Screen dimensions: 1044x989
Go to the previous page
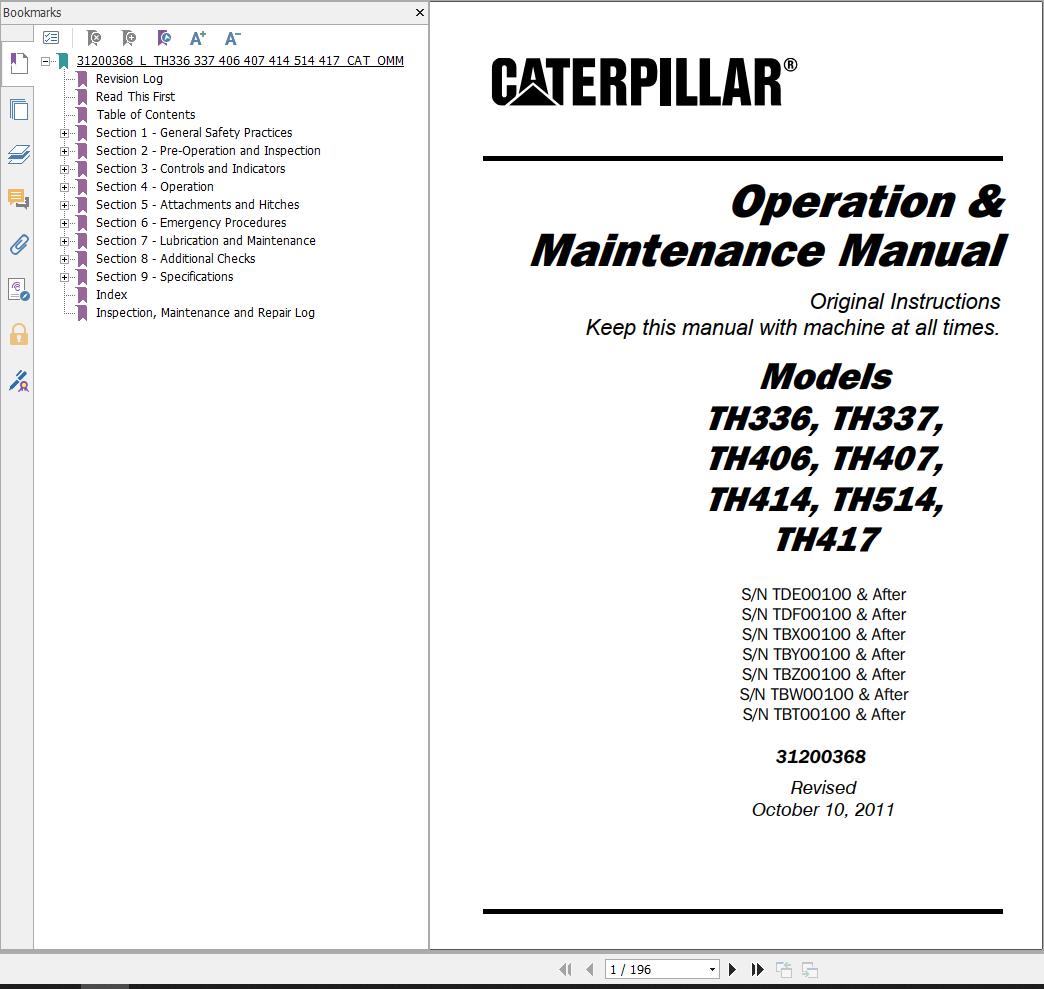point(589,970)
